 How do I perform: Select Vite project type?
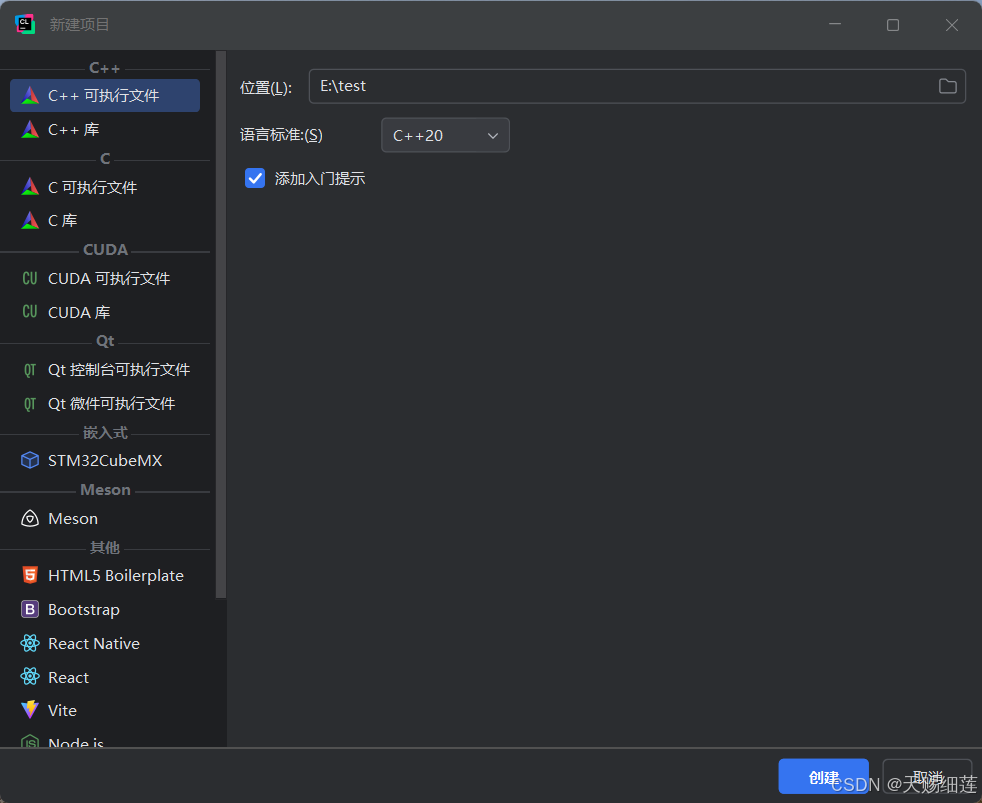pos(105,710)
